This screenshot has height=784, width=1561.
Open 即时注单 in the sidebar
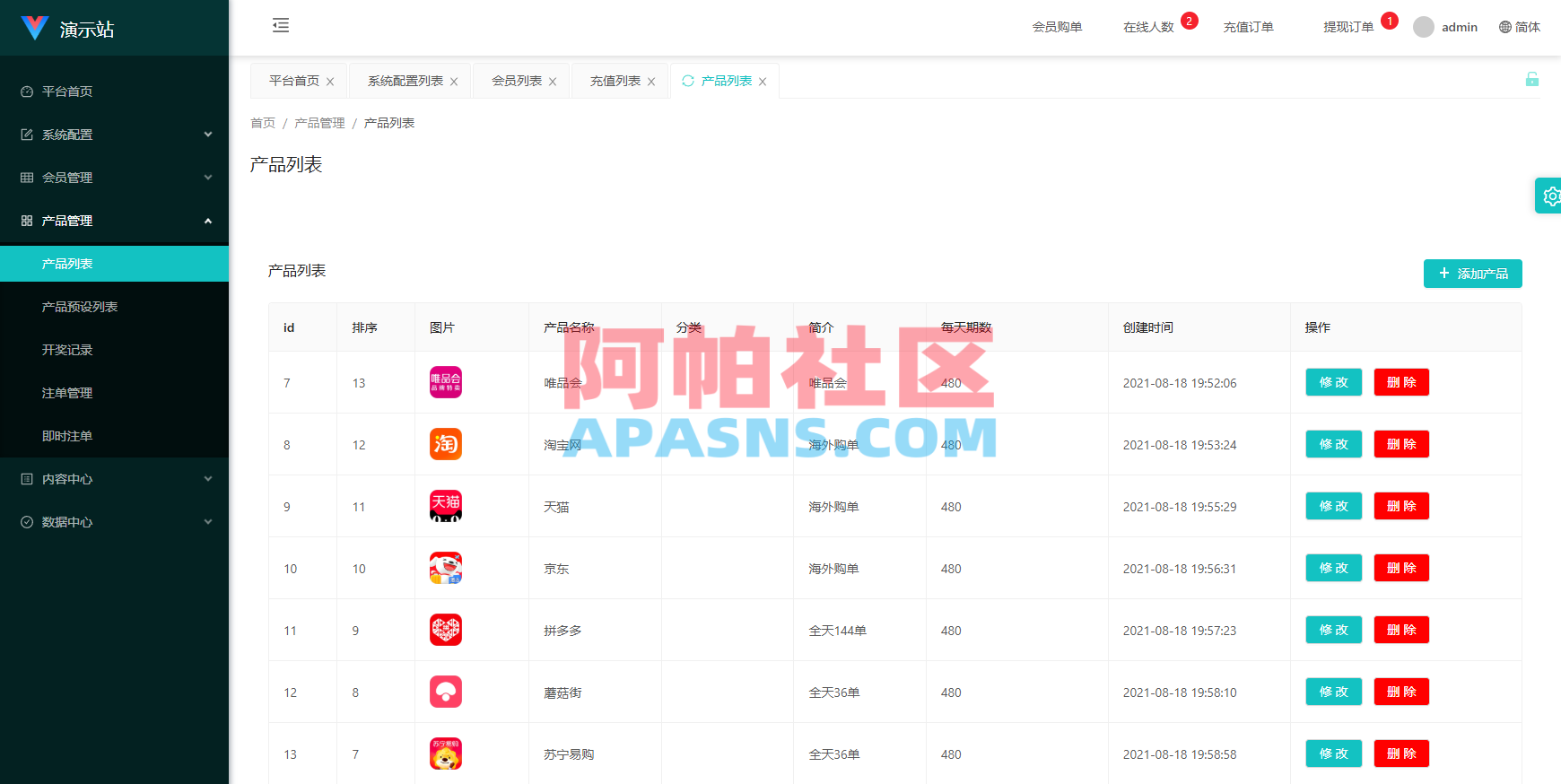click(114, 436)
